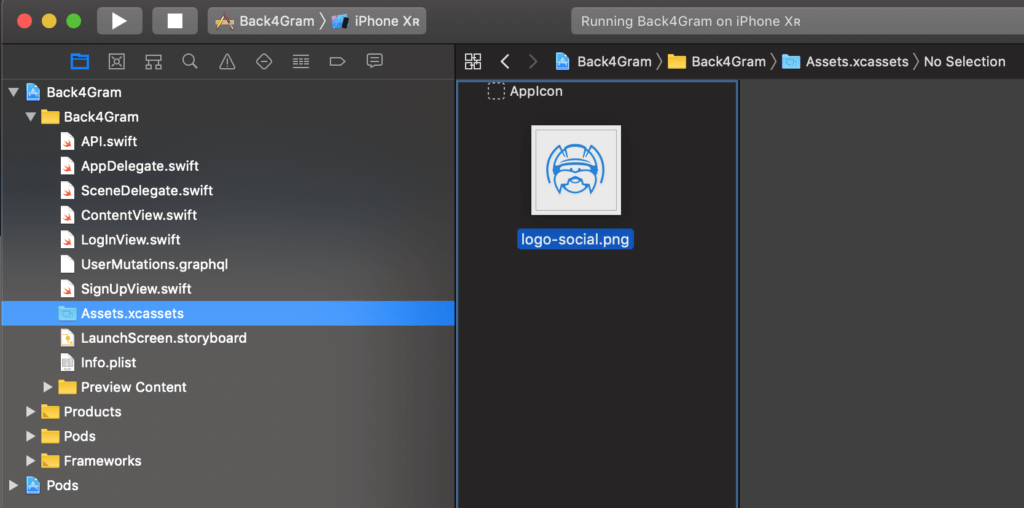The image size is (1024, 508).
Task: Click No Selection in jump bar
Action: (965, 61)
